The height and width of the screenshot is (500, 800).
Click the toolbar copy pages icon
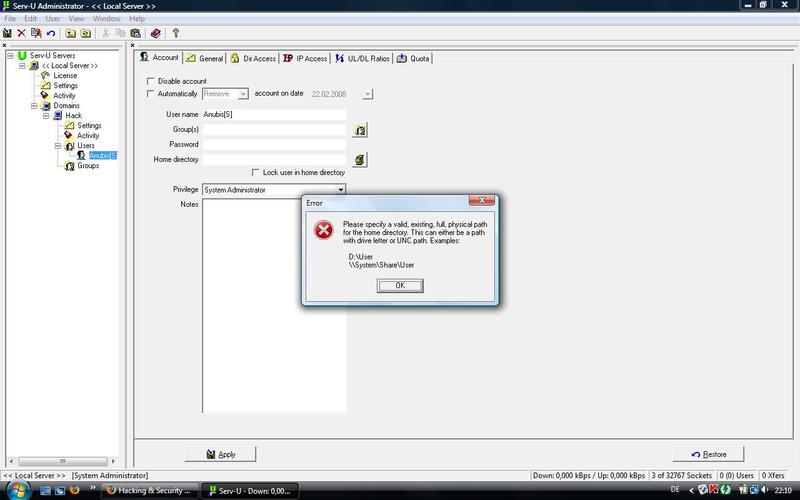pyautogui.click(x=120, y=33)
